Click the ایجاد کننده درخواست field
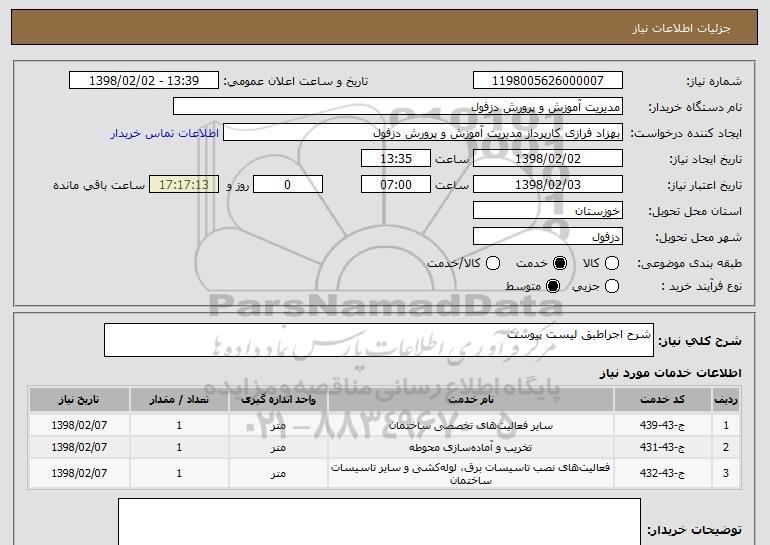This screenshot has height=545, width=770. pyautogui.click(x=423, y=133)
